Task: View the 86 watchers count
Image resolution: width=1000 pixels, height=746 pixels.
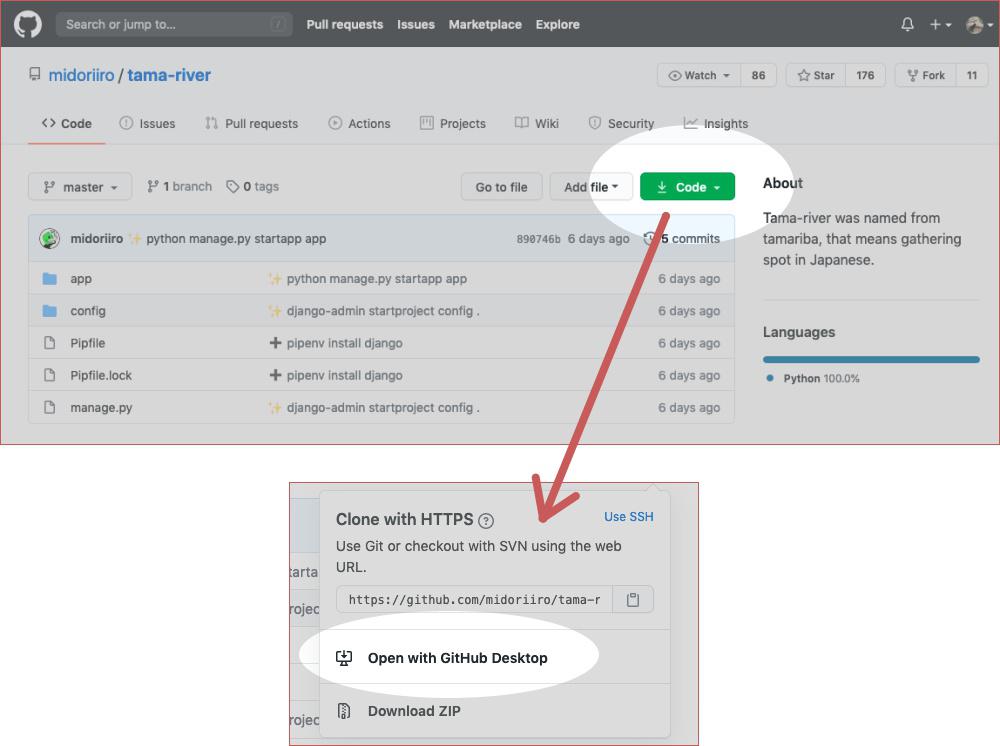Action: tap(758, 75)
